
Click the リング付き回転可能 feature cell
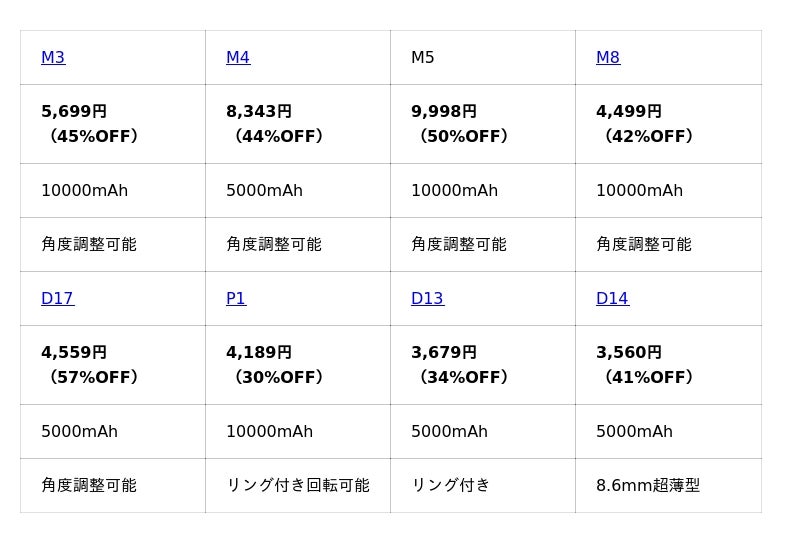pyautogui.click(x=297, y=485)
